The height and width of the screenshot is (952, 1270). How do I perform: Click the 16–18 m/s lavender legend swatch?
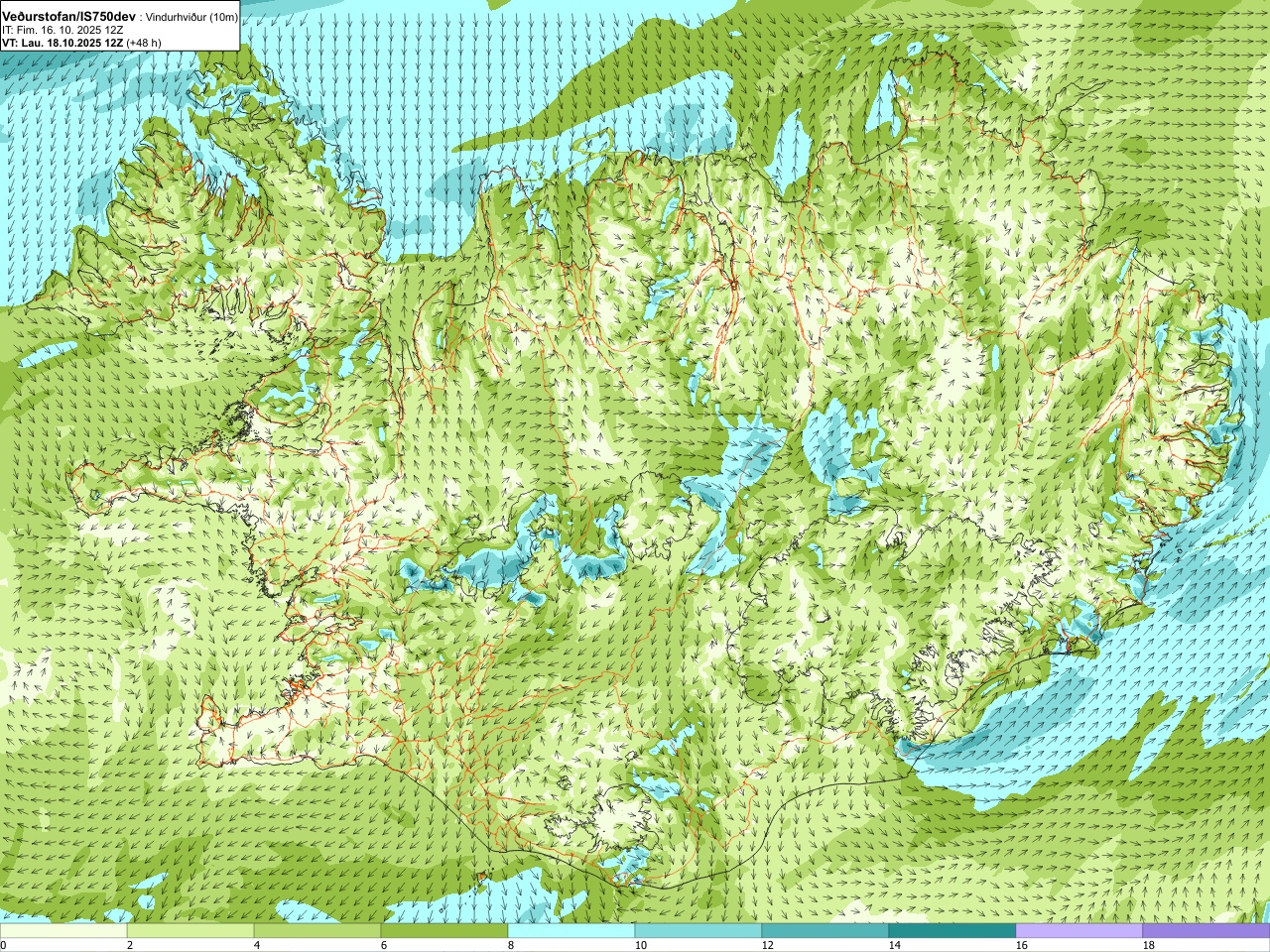point(1079,932)
